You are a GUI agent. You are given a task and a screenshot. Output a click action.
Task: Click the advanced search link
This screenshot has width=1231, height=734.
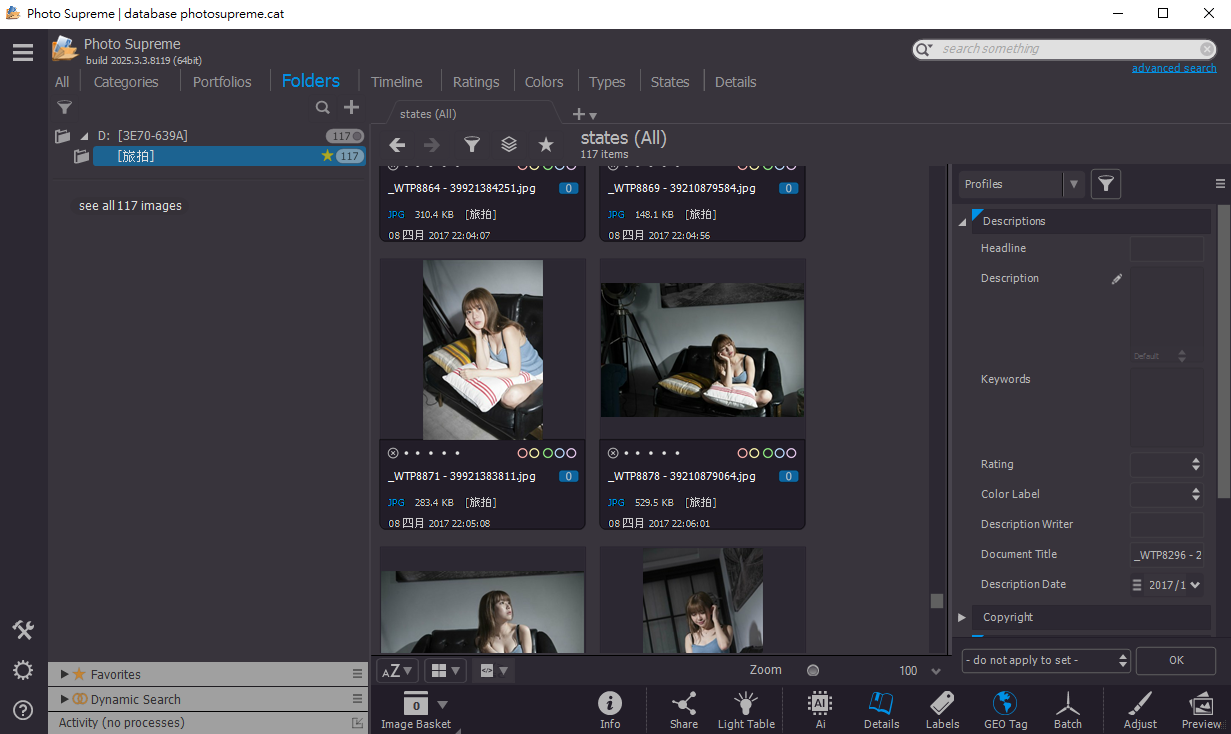coord(1174,68)
